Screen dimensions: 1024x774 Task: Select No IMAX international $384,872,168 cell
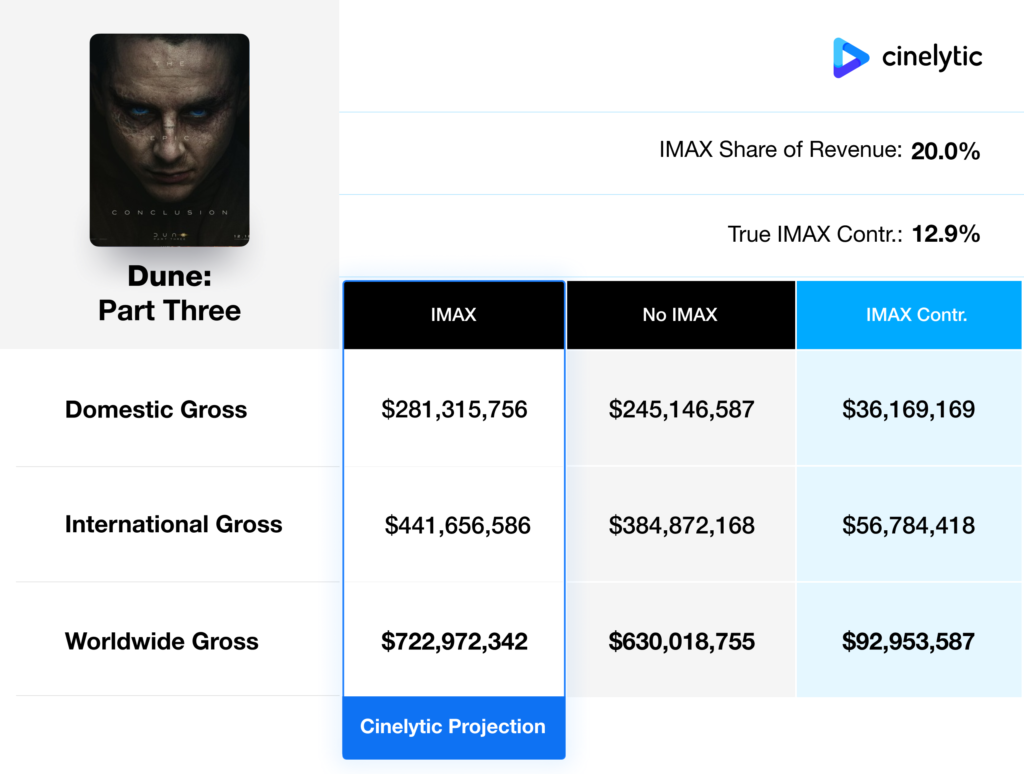[681, 525]
